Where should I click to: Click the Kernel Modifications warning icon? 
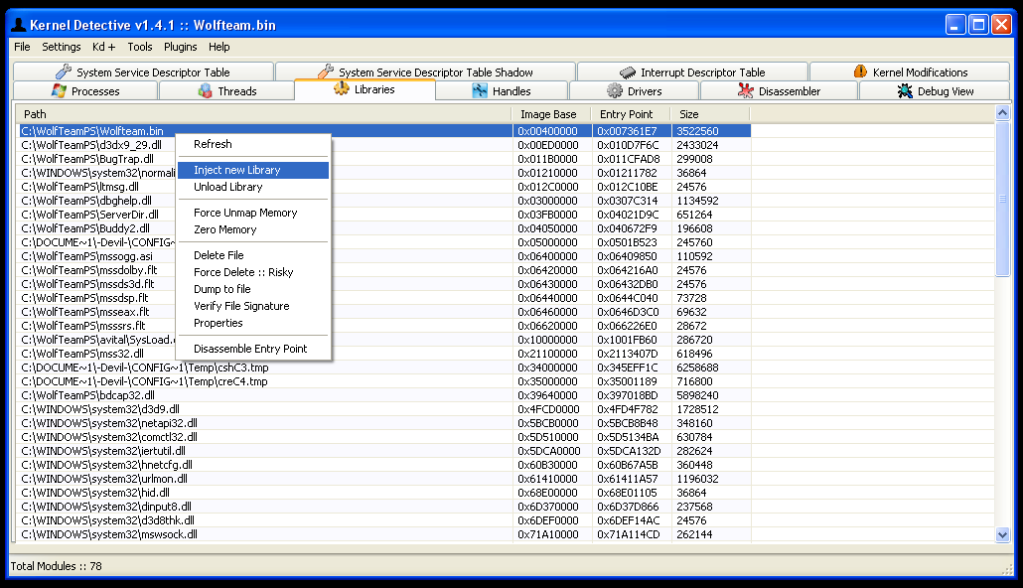(860, 72)
